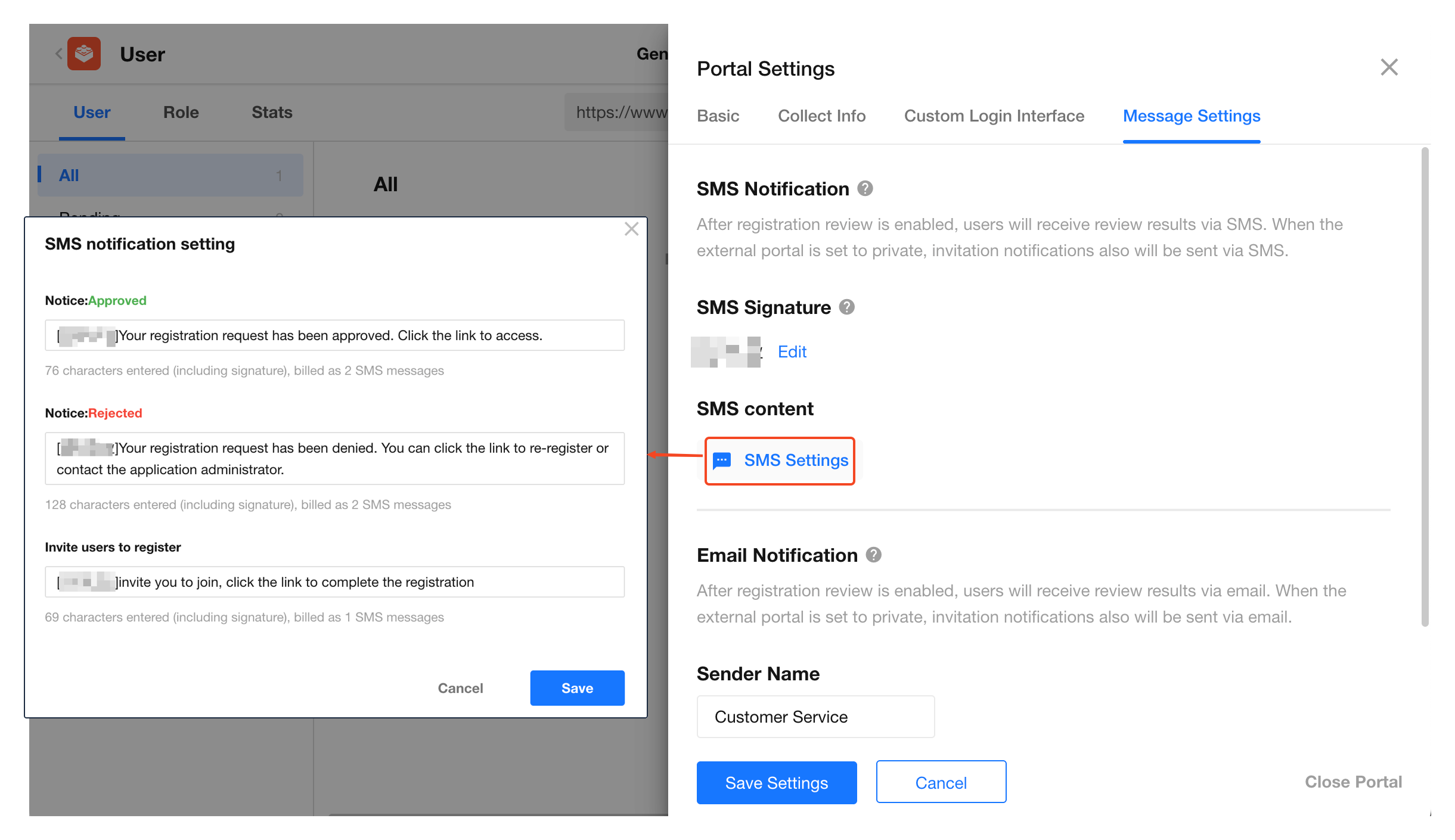Click the SMS Signature help icon
The image size is (1455, 840).
click(846, 307)
